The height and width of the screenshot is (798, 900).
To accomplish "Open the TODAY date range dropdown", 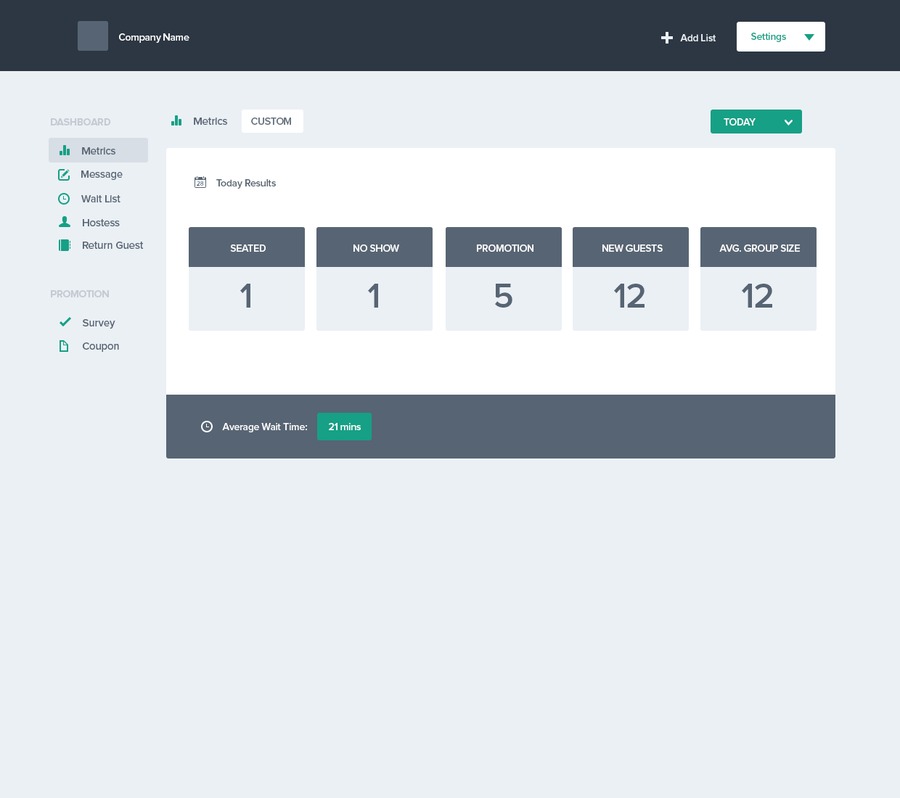I will click(756, 122).
